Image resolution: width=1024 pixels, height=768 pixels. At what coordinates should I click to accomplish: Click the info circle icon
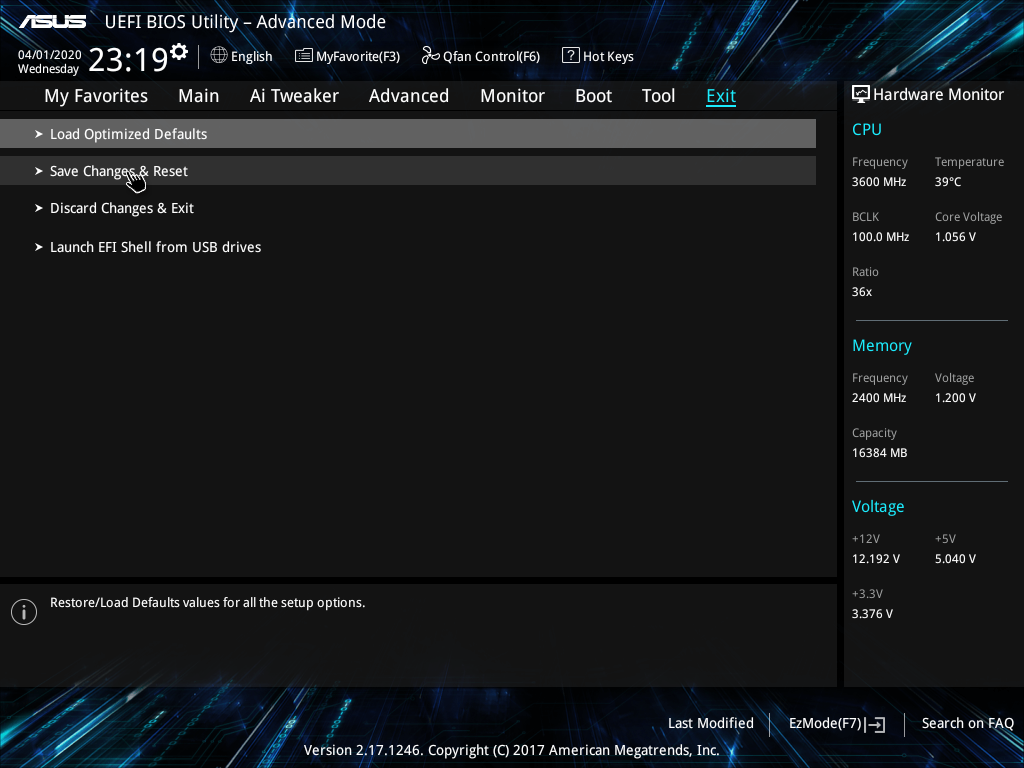pyautogui.click(x=24, y=612)
